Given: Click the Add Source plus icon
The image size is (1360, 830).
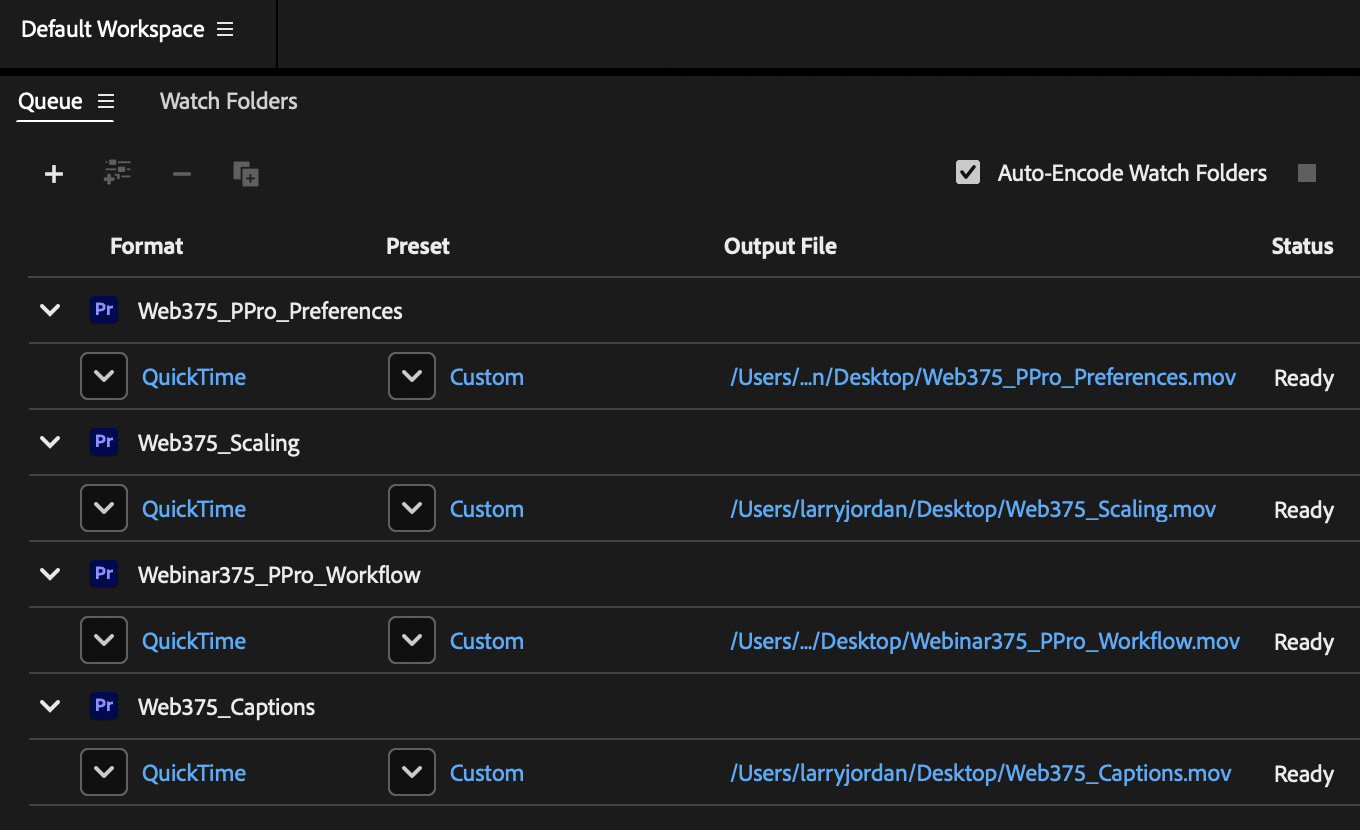Looking at the screenshot, I should pyautogui.click(x=54, y=174).
